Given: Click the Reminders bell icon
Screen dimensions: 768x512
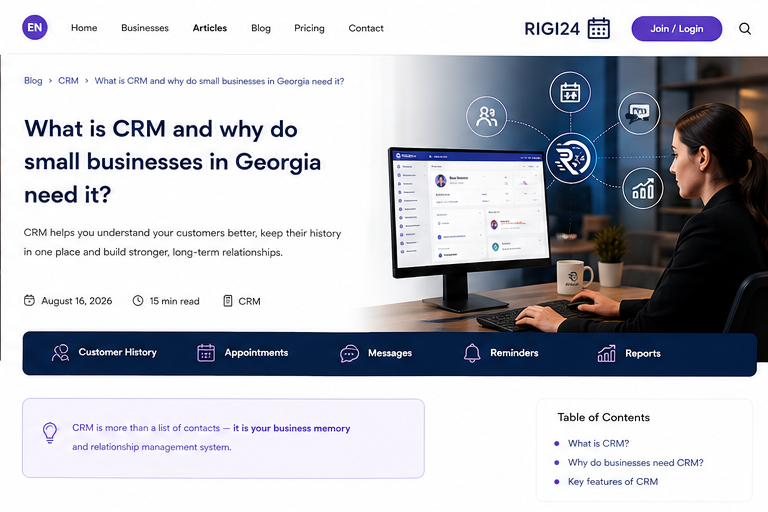Looking at the screenshot, I should 472,353.
